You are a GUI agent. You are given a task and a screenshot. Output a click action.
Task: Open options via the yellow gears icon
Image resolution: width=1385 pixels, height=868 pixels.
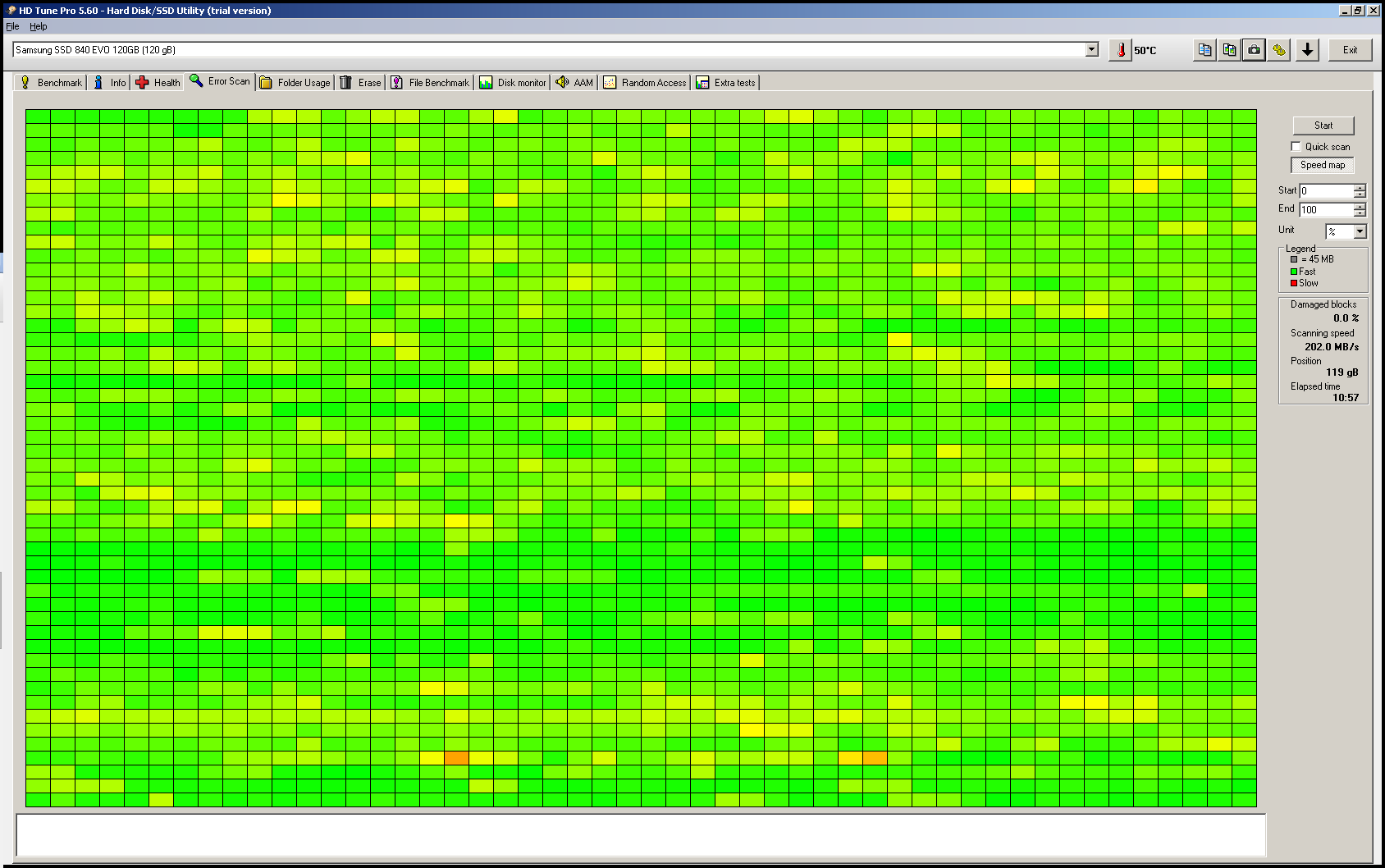[x=1278, y=50]
